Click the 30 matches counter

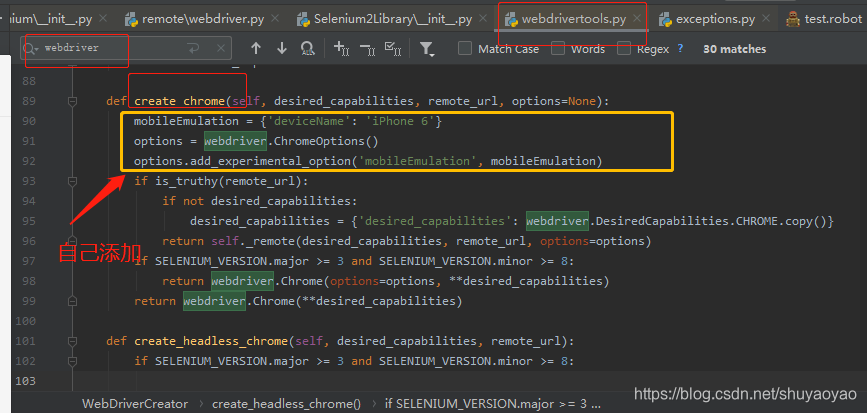coord(734,49)
